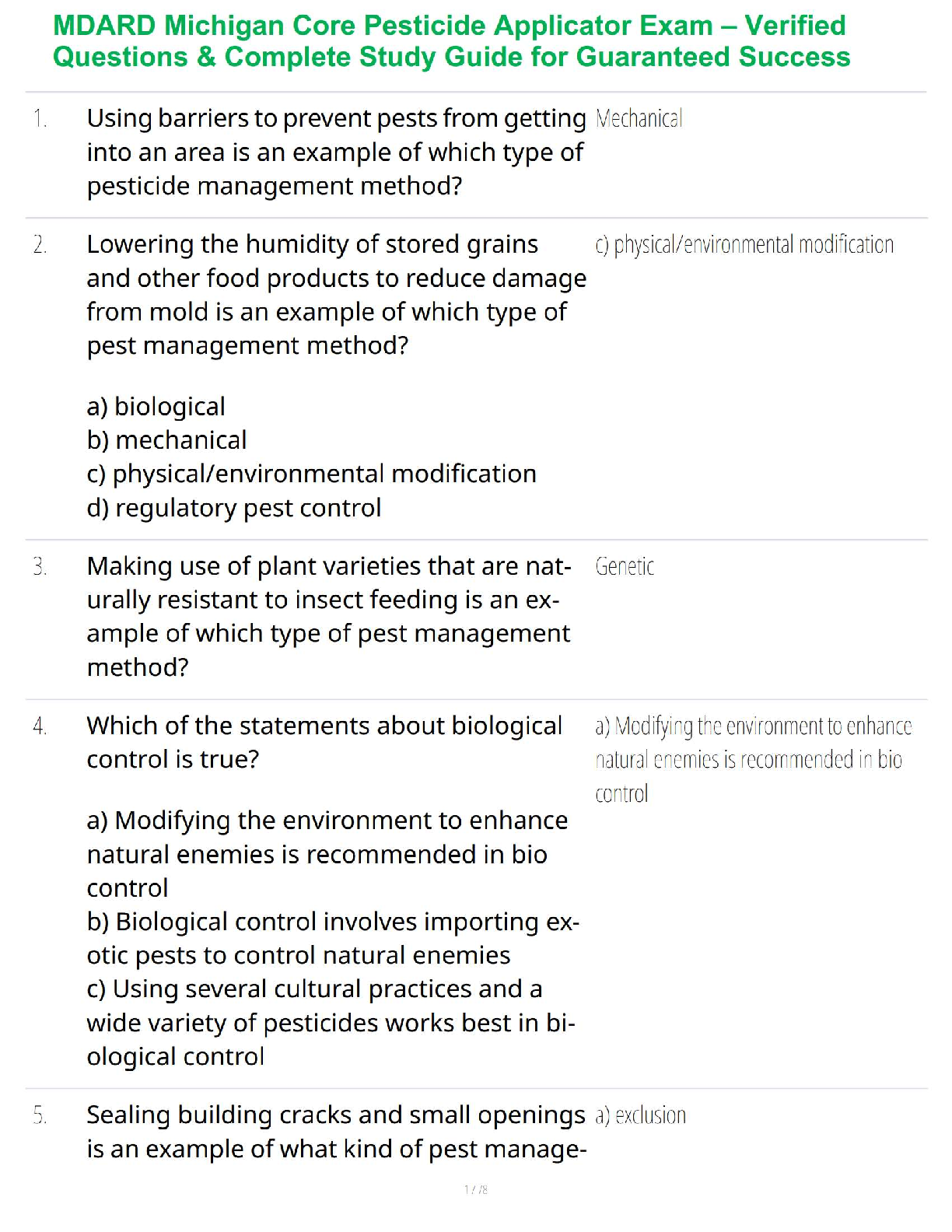The image size is (952, 1232).
Task: Click the 'Using barriers to prevent pests' question
Action: [x=335, y=152]
